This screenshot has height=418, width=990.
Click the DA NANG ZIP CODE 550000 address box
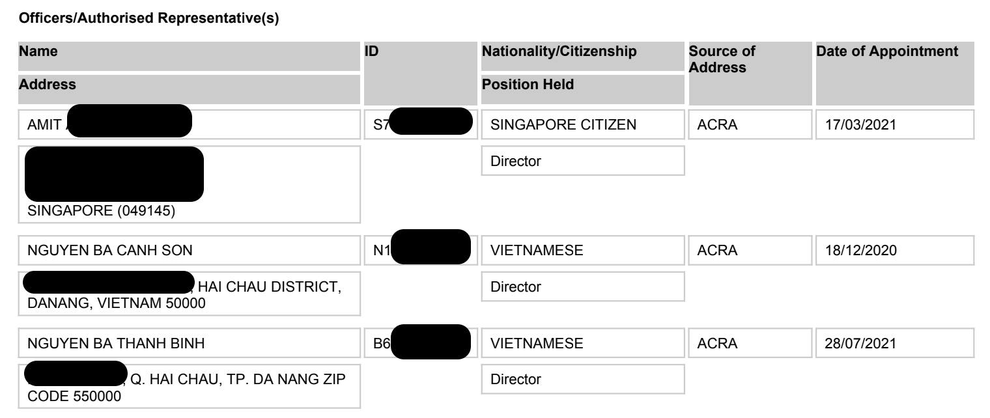click(189, 388)
